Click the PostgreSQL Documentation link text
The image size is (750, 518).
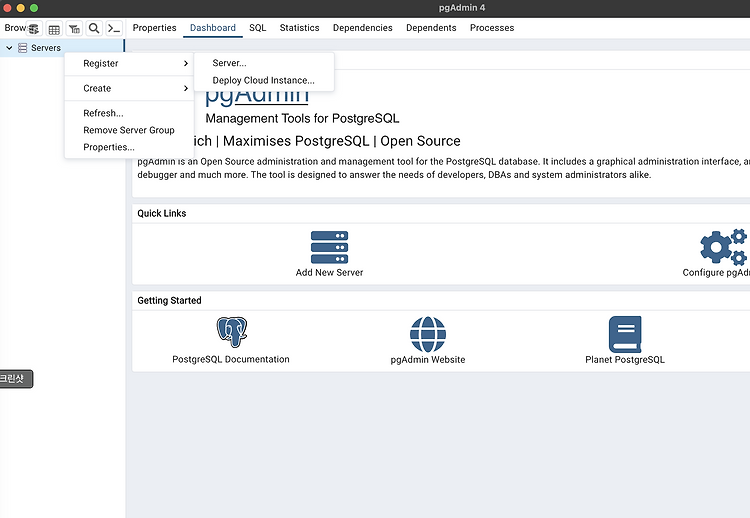coord(231,359)
